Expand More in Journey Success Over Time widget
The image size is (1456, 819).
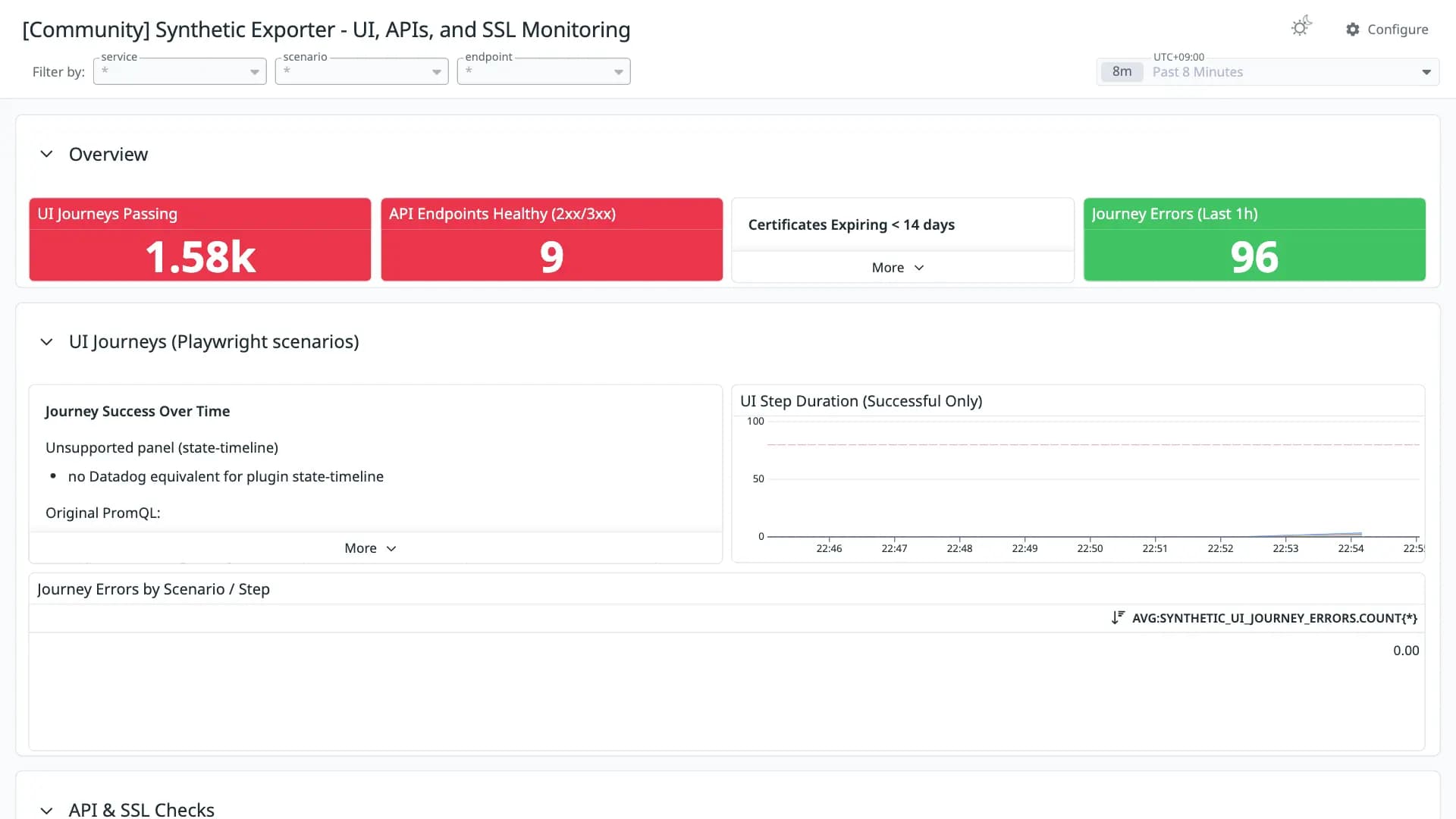[370, 548]
